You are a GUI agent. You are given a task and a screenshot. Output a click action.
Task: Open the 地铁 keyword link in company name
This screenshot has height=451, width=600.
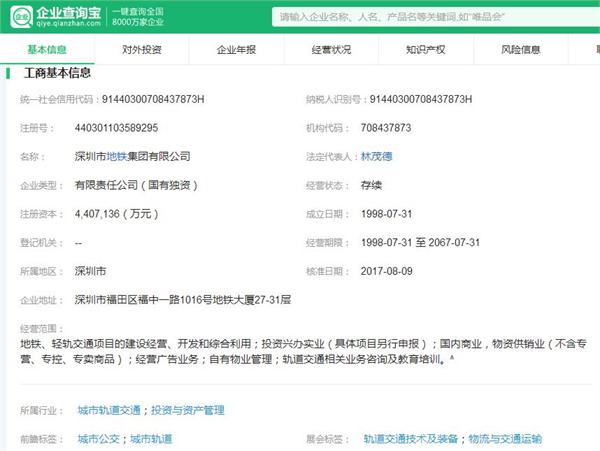click(x=117, y=156)
